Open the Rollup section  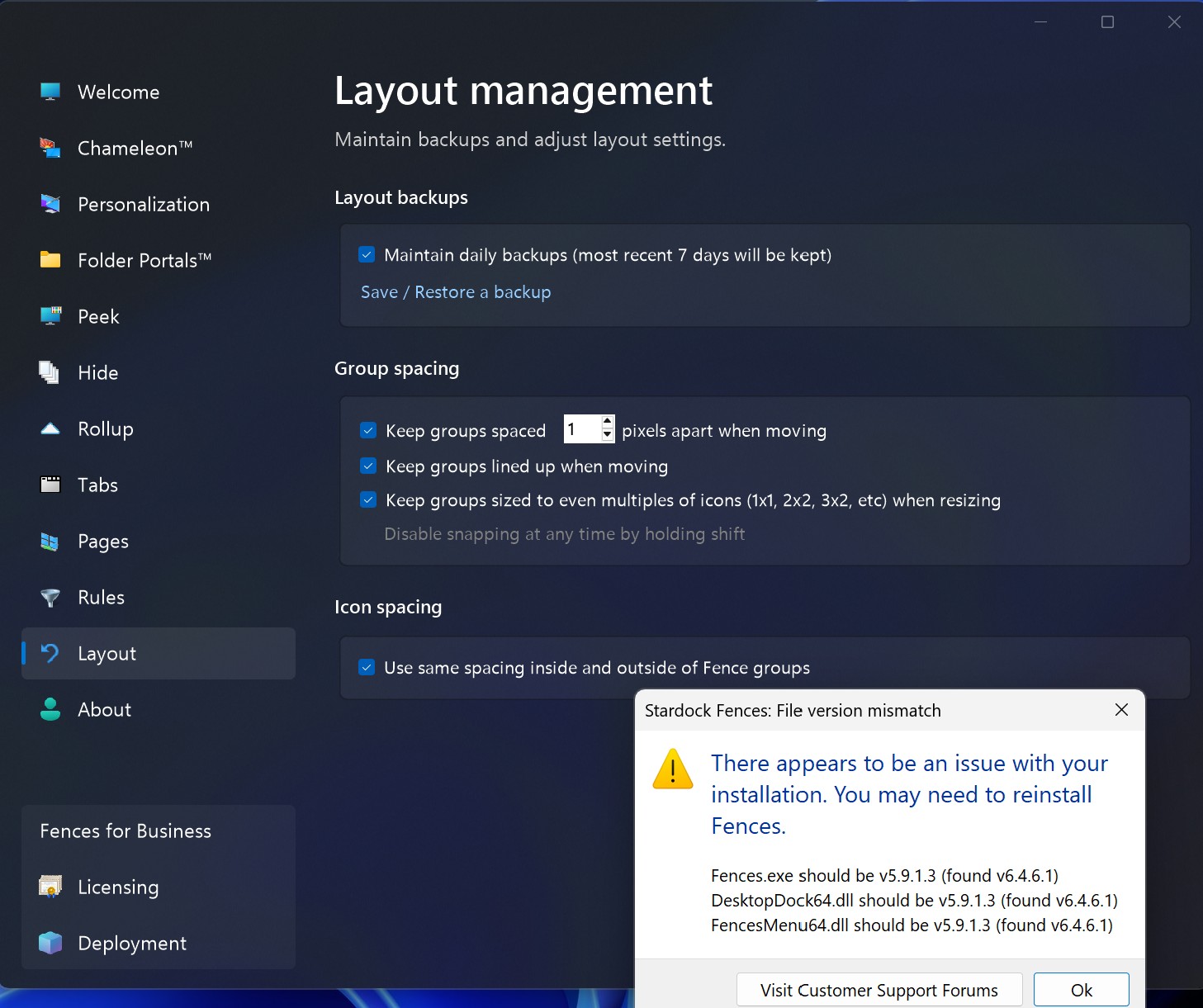tap(159, 428)
